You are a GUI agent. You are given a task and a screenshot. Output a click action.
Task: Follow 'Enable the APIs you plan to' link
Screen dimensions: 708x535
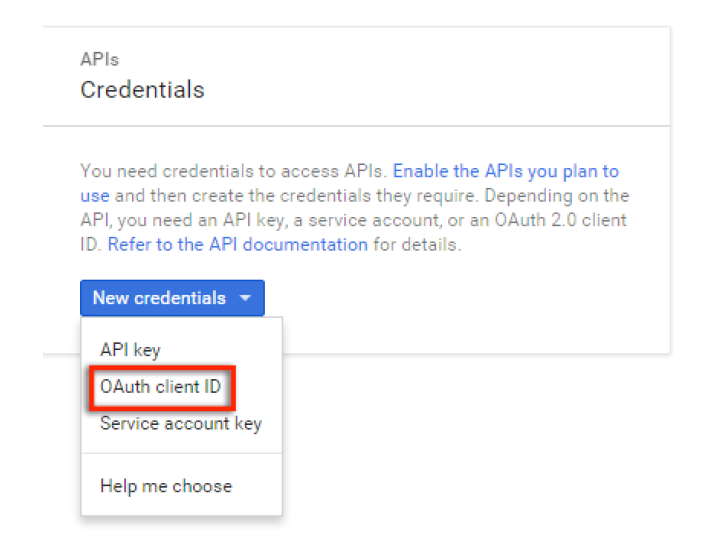pyautogui.click(x=506, y=172)
